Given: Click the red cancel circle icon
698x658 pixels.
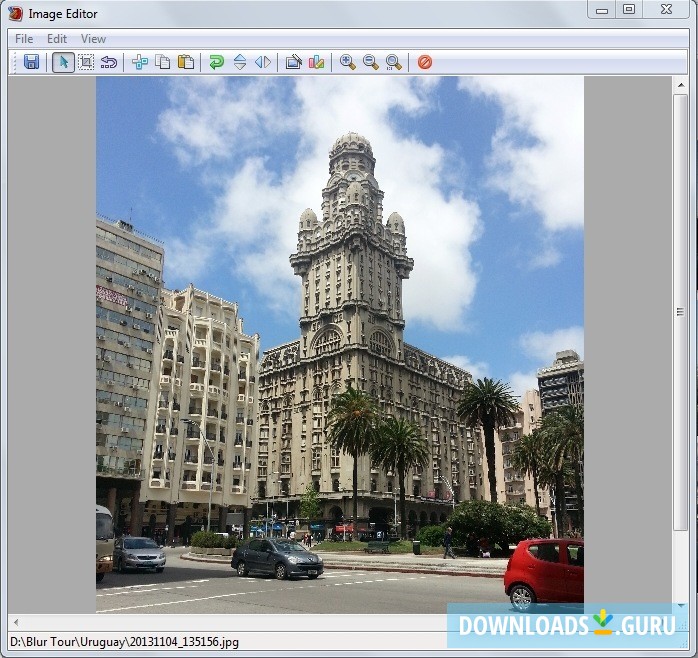Looking at the screenshot, I should click(x=425, y=62).
